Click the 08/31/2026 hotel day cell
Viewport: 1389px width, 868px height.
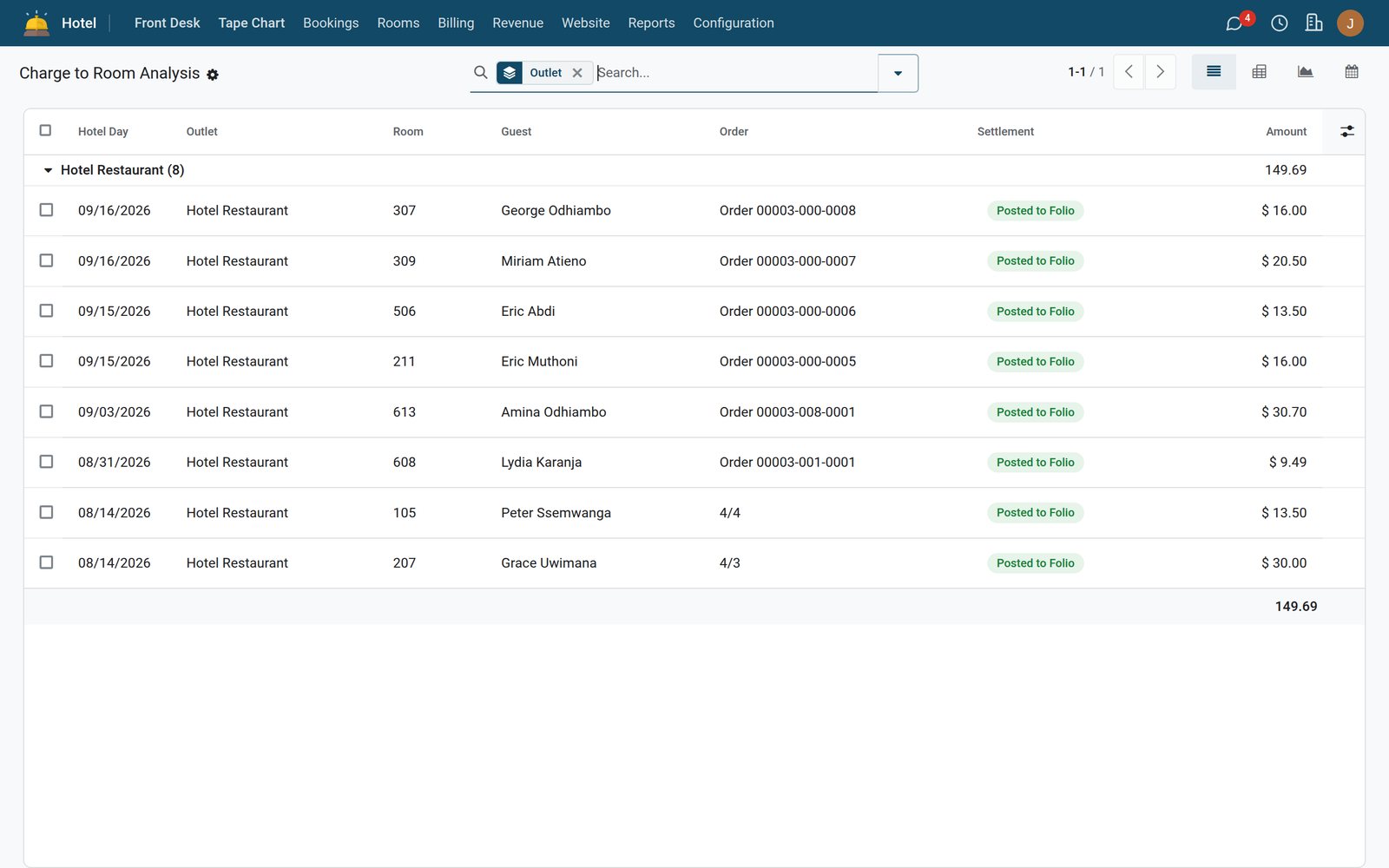click(115, 463)
